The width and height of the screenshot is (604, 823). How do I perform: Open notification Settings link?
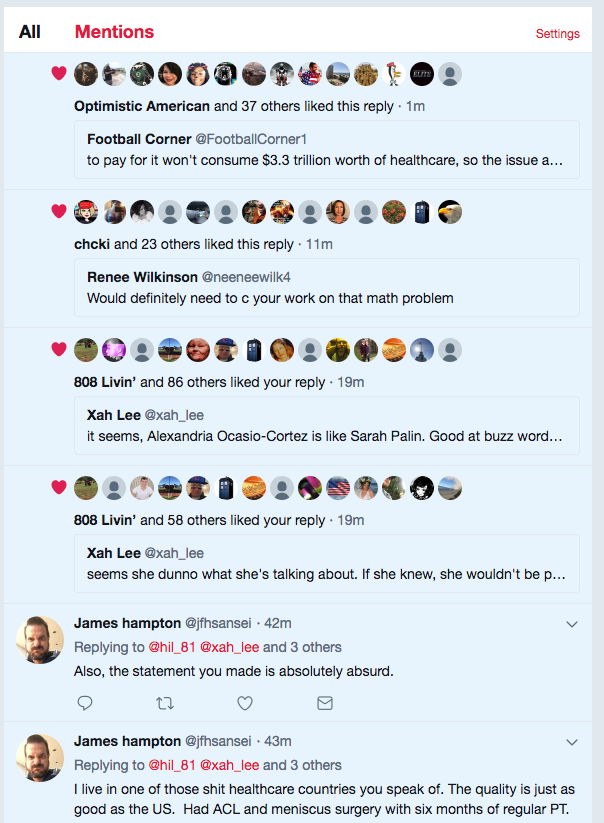point(557,34)
